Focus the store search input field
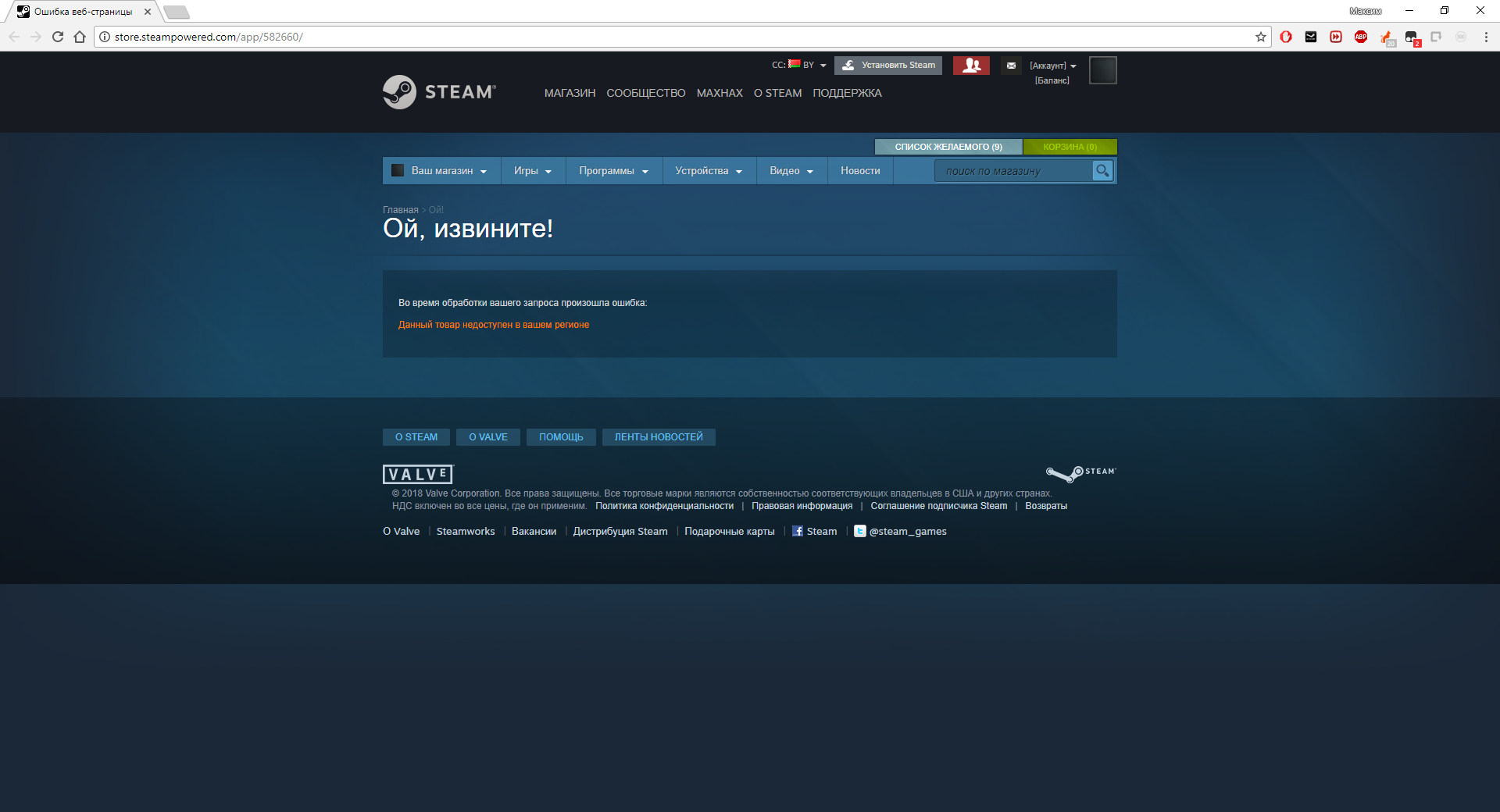Screen dimensions: 1500x812 click(1014, 171)
